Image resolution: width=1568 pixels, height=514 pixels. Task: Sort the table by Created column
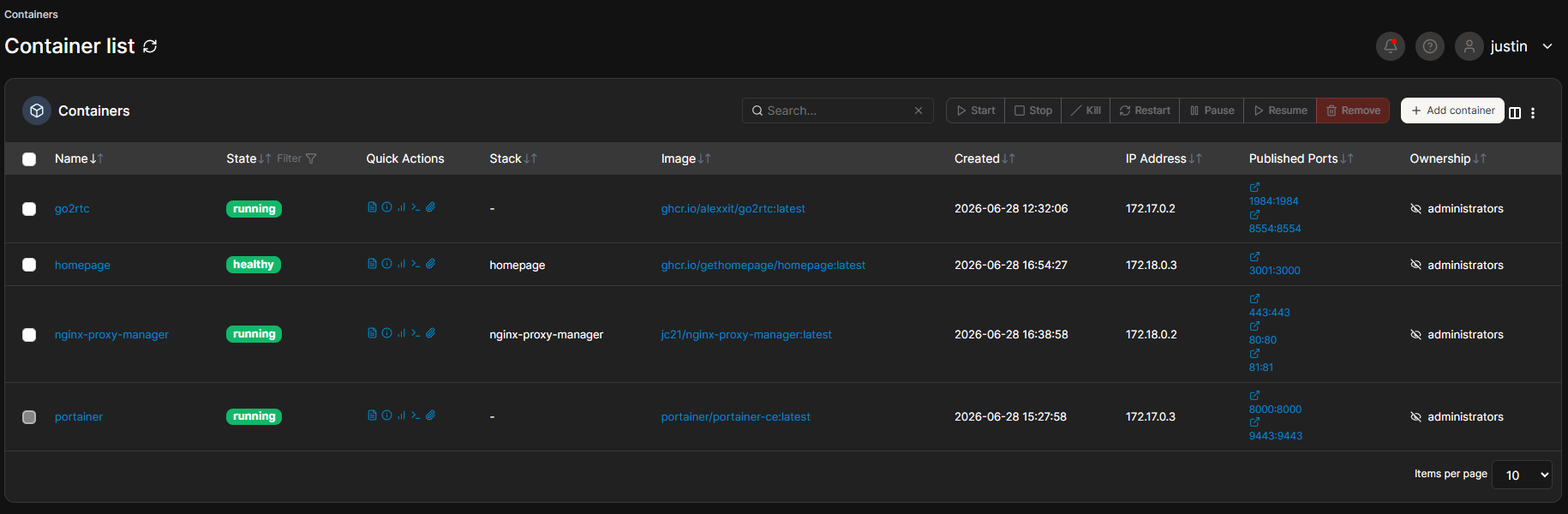(984, 158)
